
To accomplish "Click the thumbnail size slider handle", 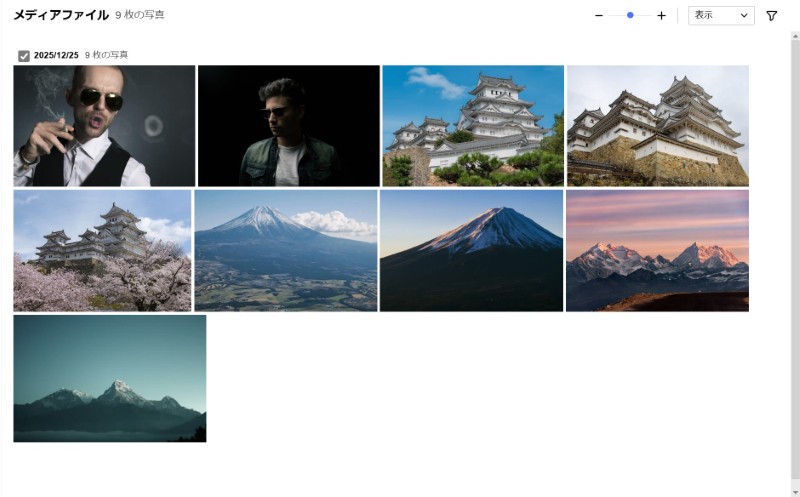I will point(630,16).
